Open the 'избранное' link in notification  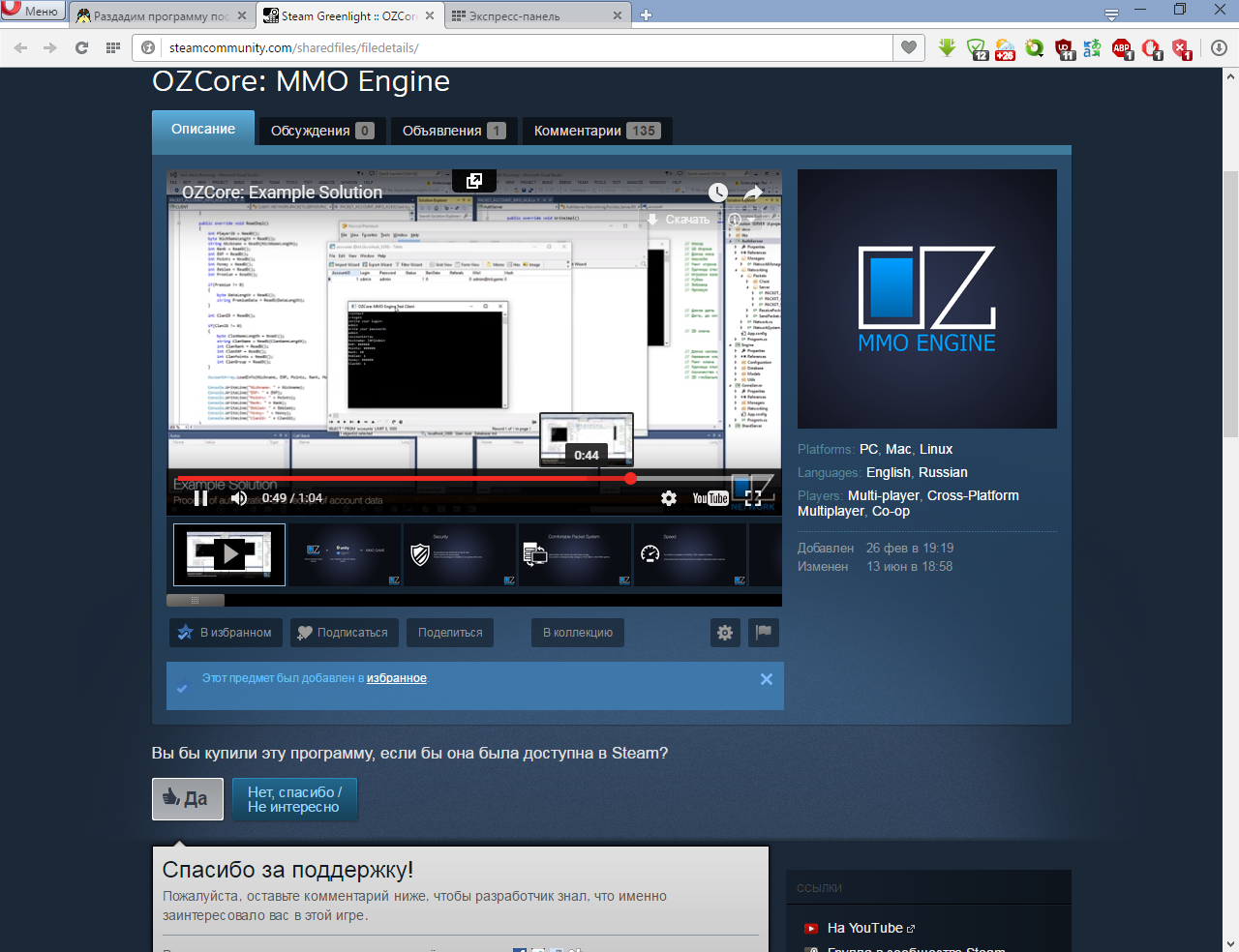click(397, 678)
